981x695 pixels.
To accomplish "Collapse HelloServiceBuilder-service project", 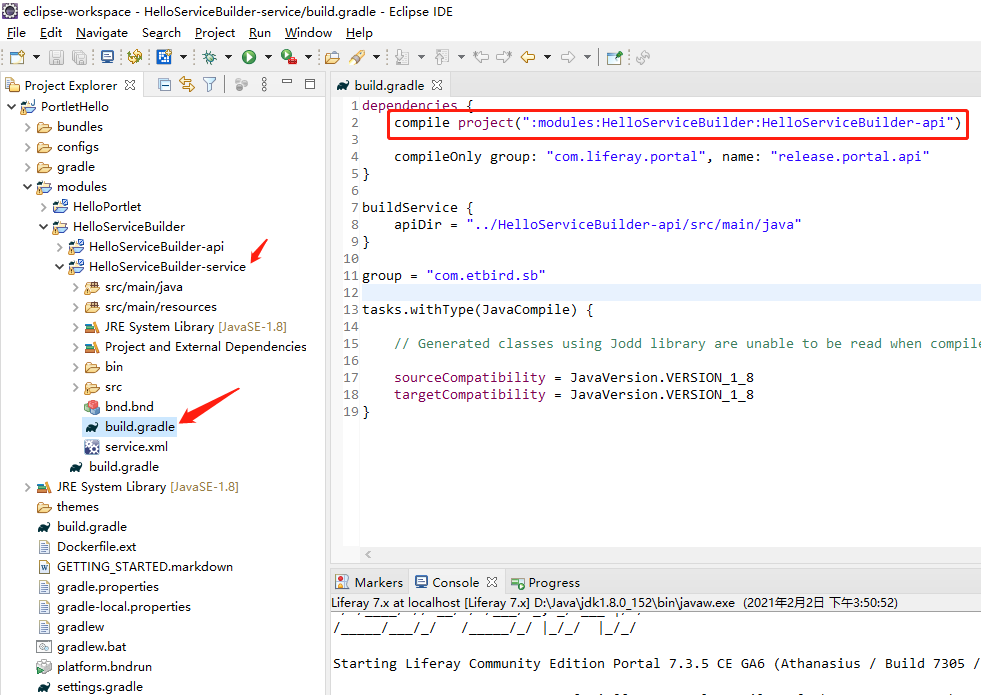I will pos(59,266).
